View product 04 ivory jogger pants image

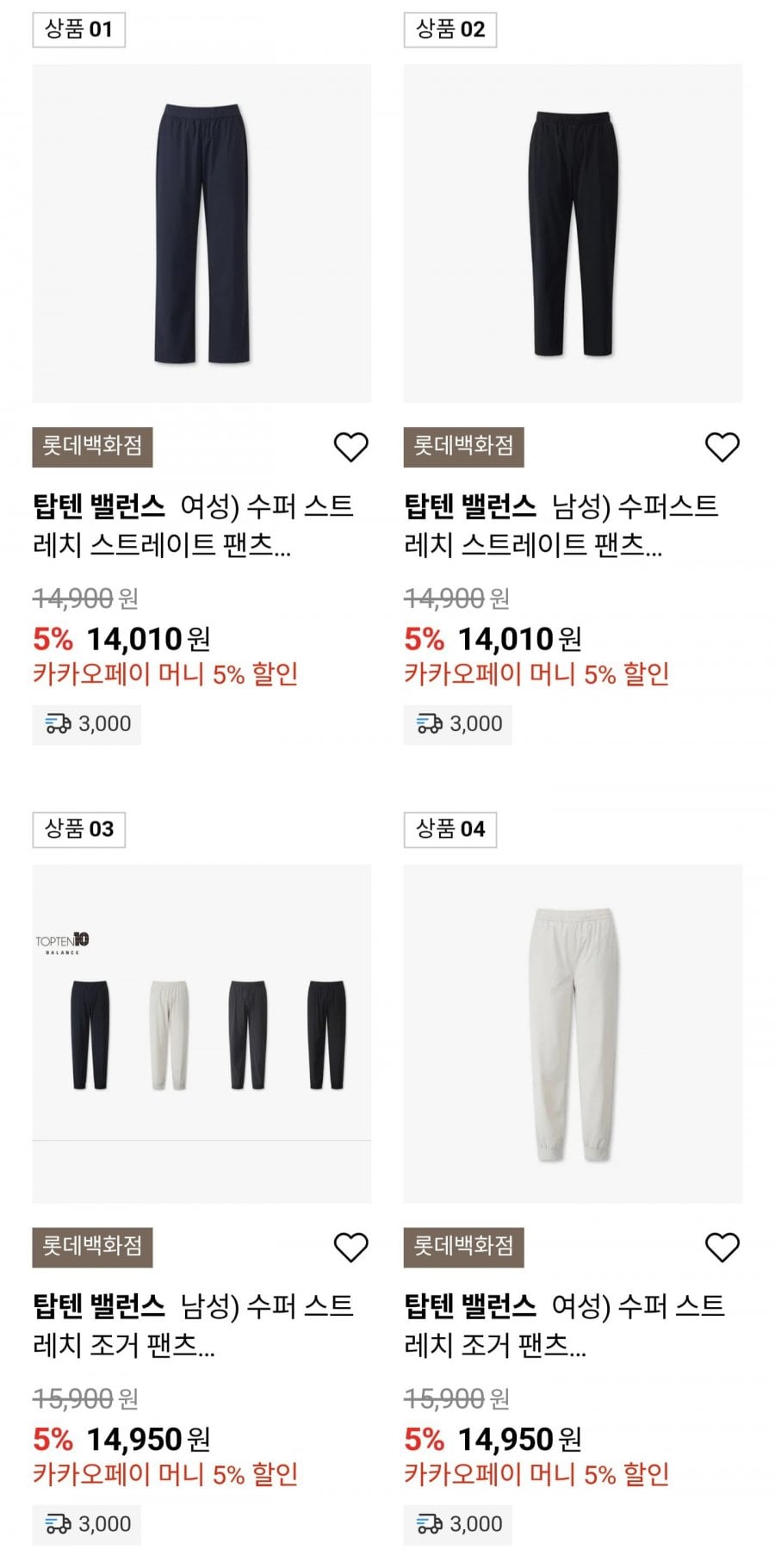coord(573,1033)
